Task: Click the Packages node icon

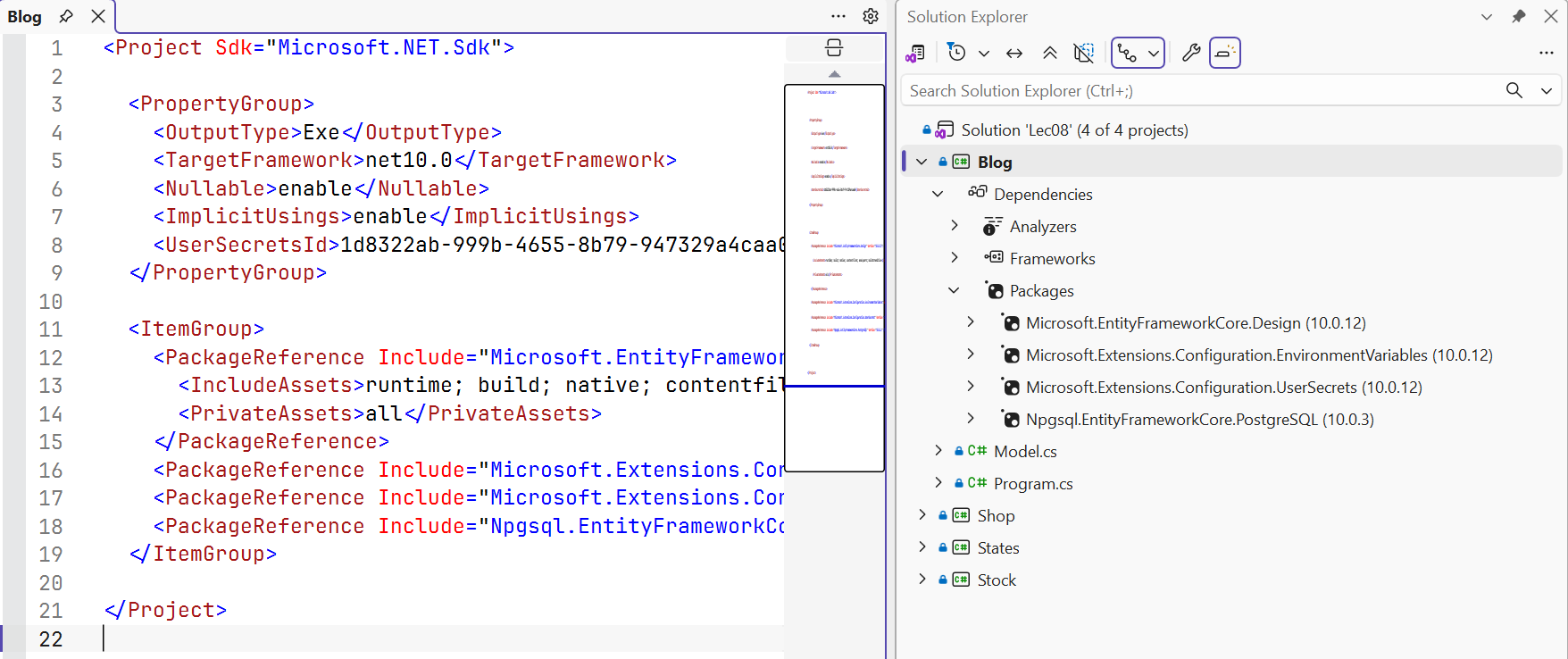Action: (995, 290)
